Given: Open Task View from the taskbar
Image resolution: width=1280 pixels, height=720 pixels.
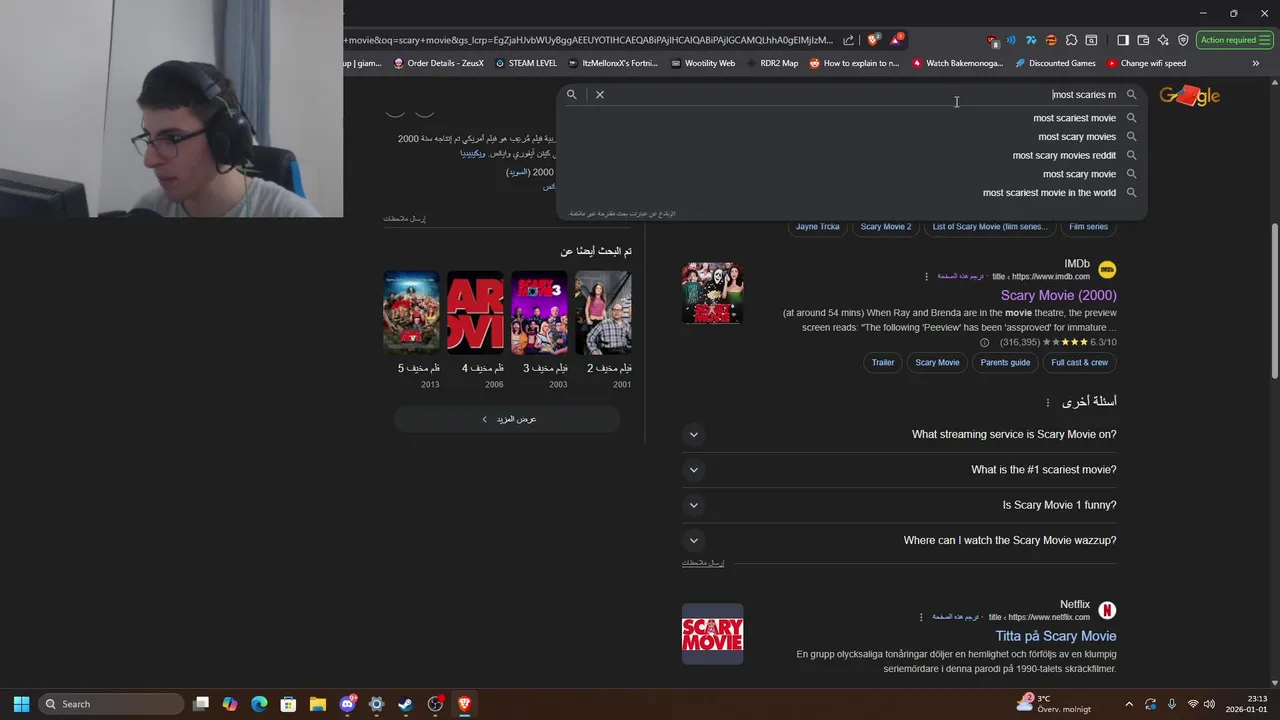Looking at the screenshot, I should pyautogui.click(x=201, y=704).
